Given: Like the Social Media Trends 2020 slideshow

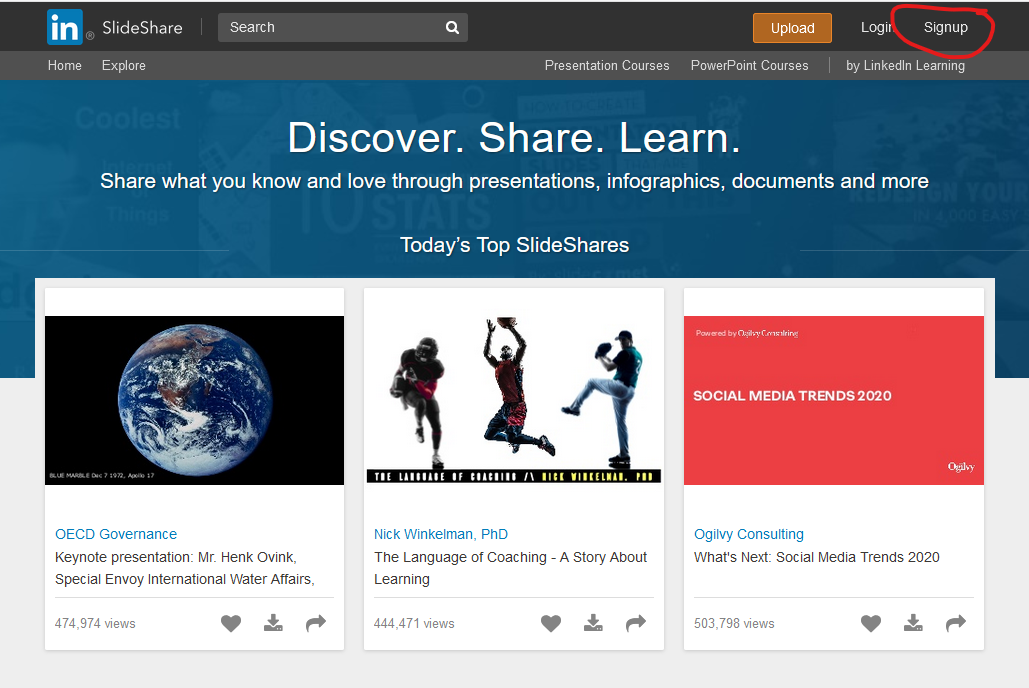Looking at the screenshot, I should [871, 623].
